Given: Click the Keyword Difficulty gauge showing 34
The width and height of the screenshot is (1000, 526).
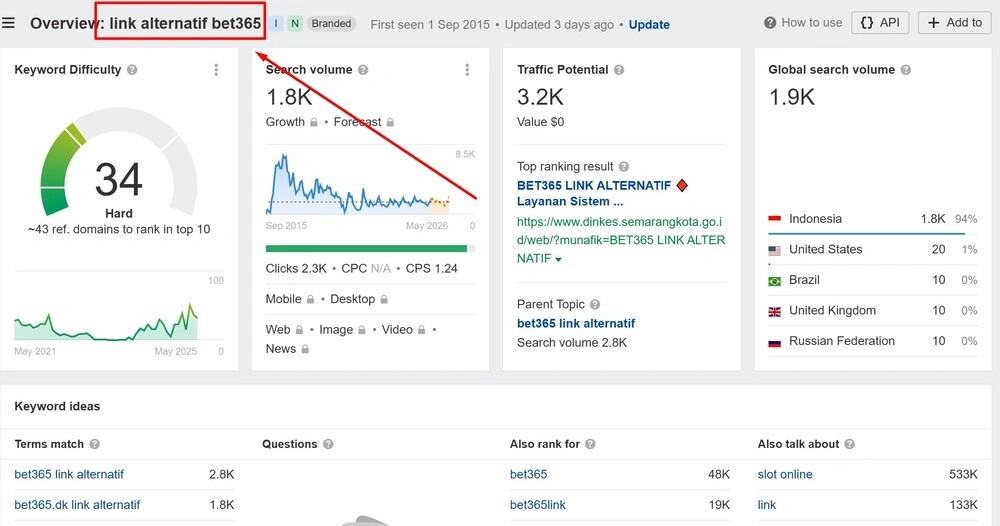Looking at the screenshot, I should tap(119, 163).
